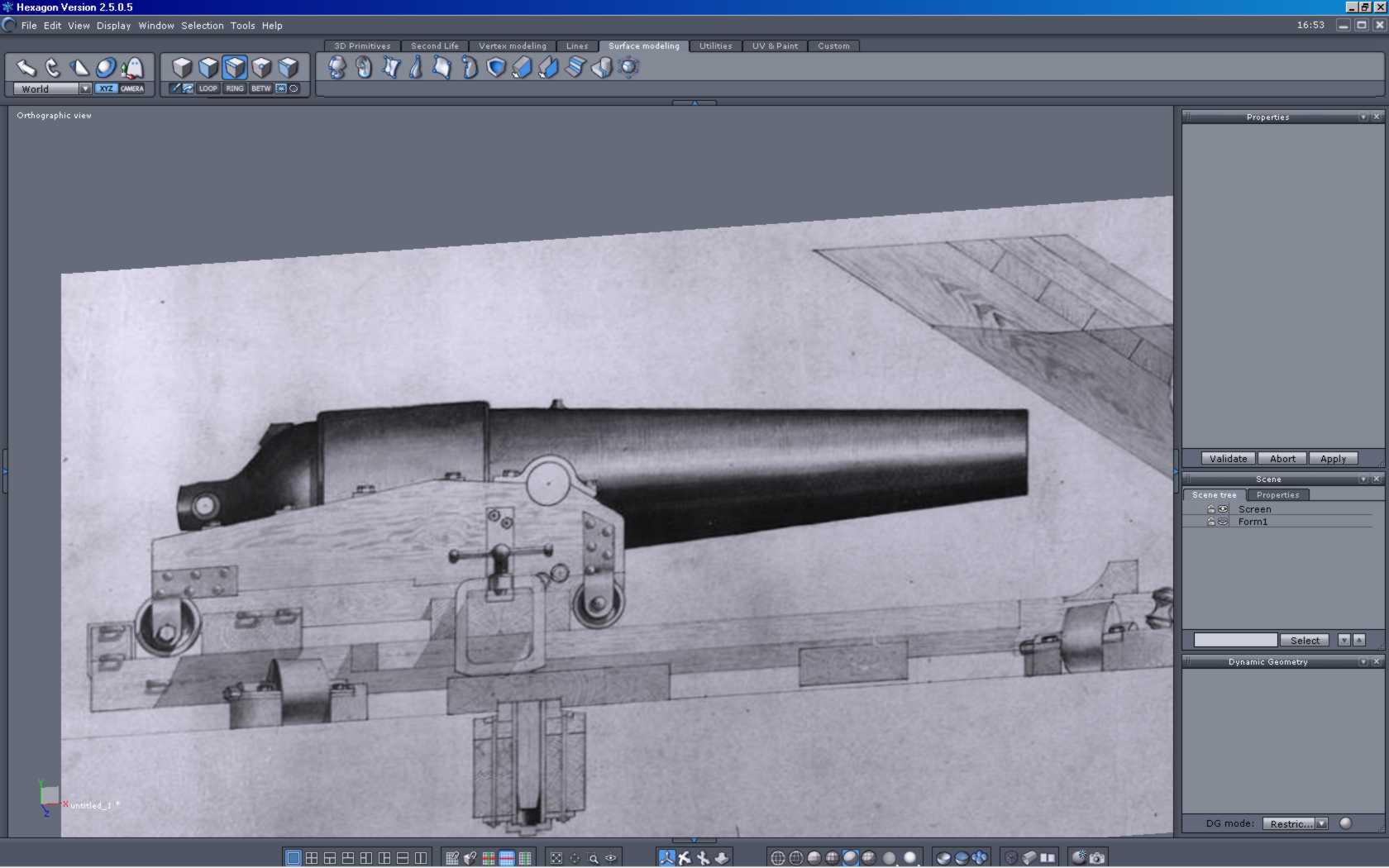Open the Selection menu
The width and height of the screenshot is (1389, 868).
[x=202, y=26]
